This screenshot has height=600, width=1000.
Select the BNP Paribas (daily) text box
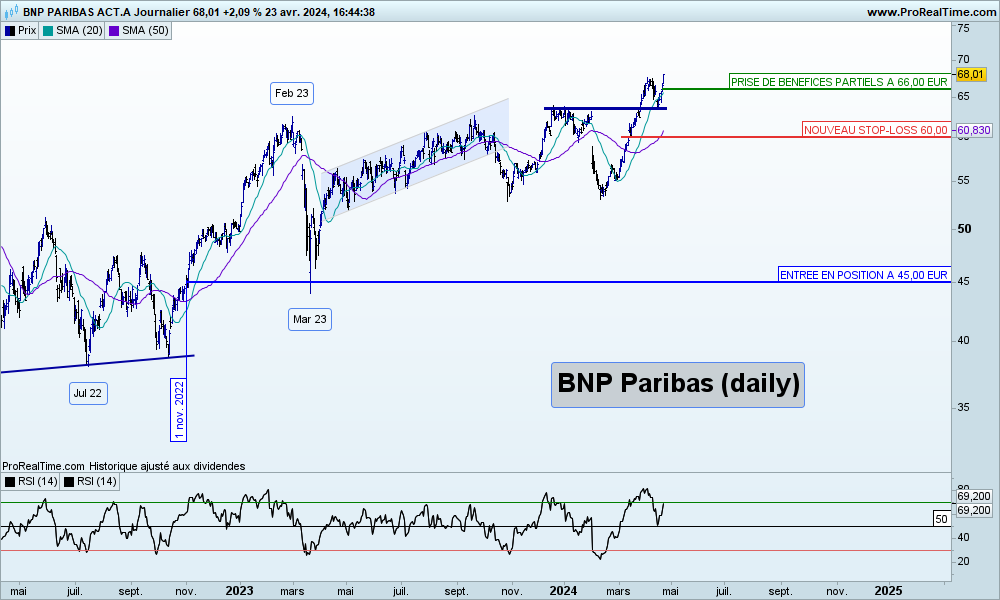pos(677,384)
